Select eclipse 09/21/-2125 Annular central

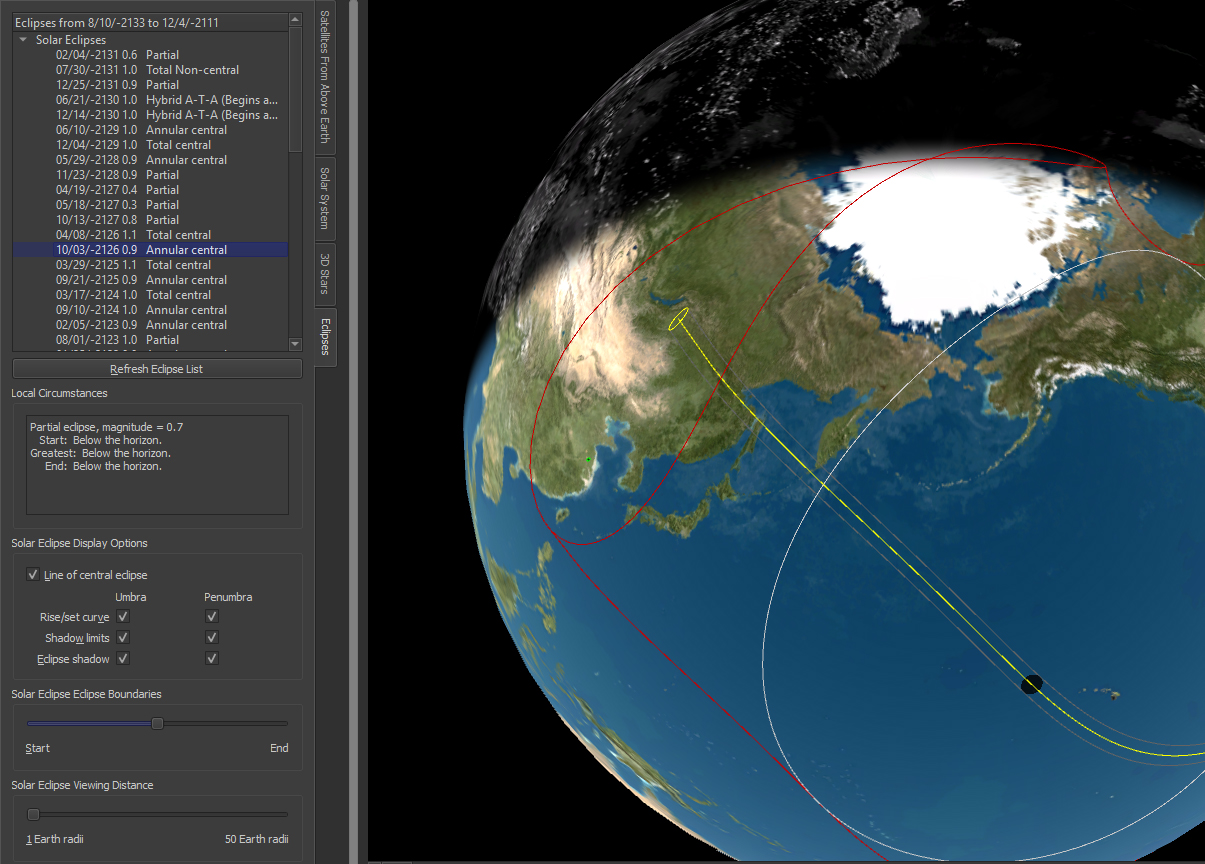click(x=150, y=280)
